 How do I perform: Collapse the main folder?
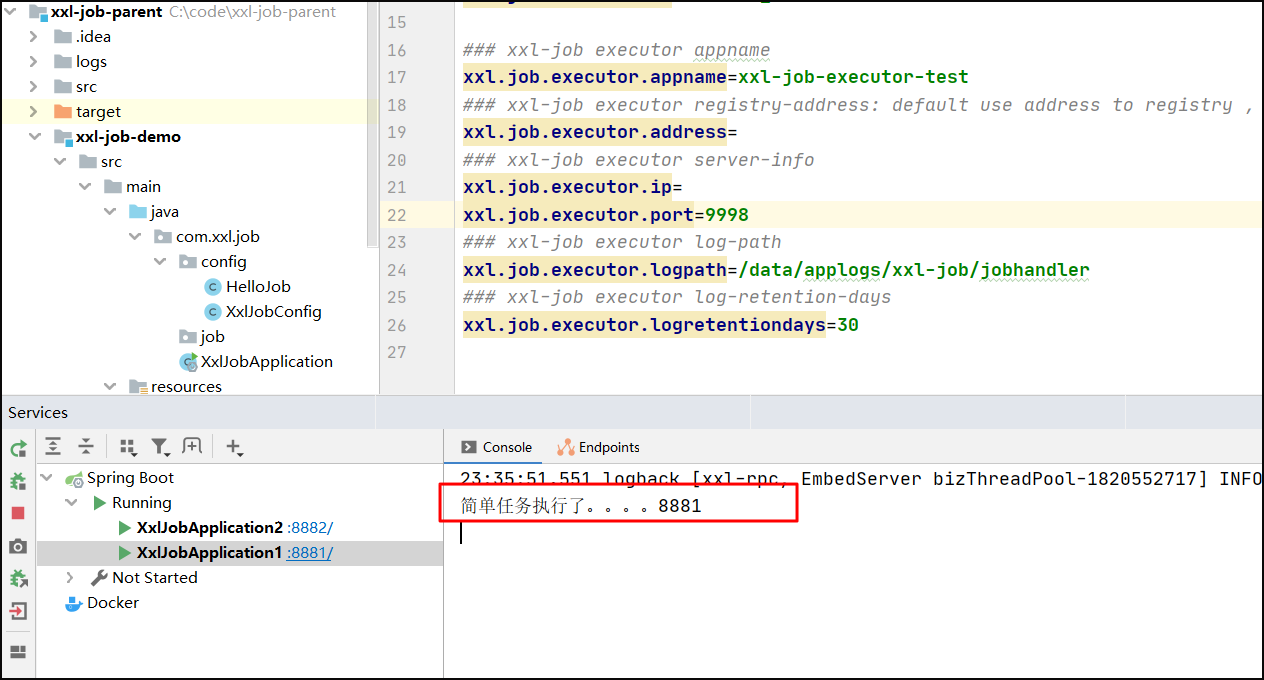tap(85, 187)
